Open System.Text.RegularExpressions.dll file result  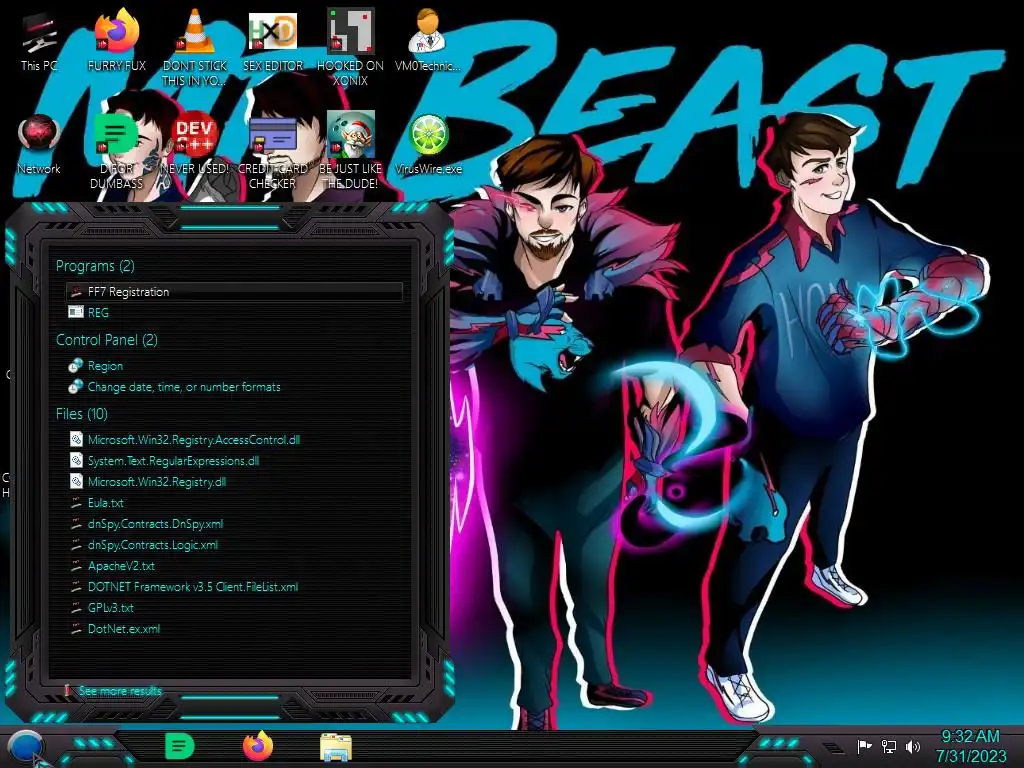[x=234, y=460]
